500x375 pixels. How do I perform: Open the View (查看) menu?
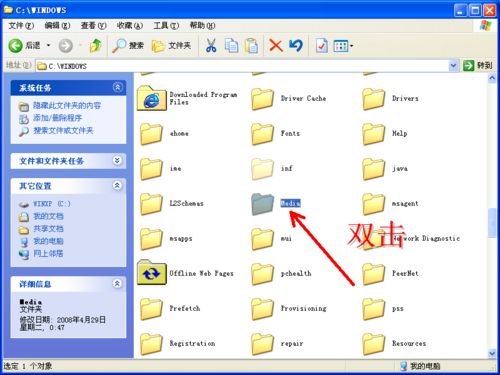pyautogui.click(x=93, y=25)
